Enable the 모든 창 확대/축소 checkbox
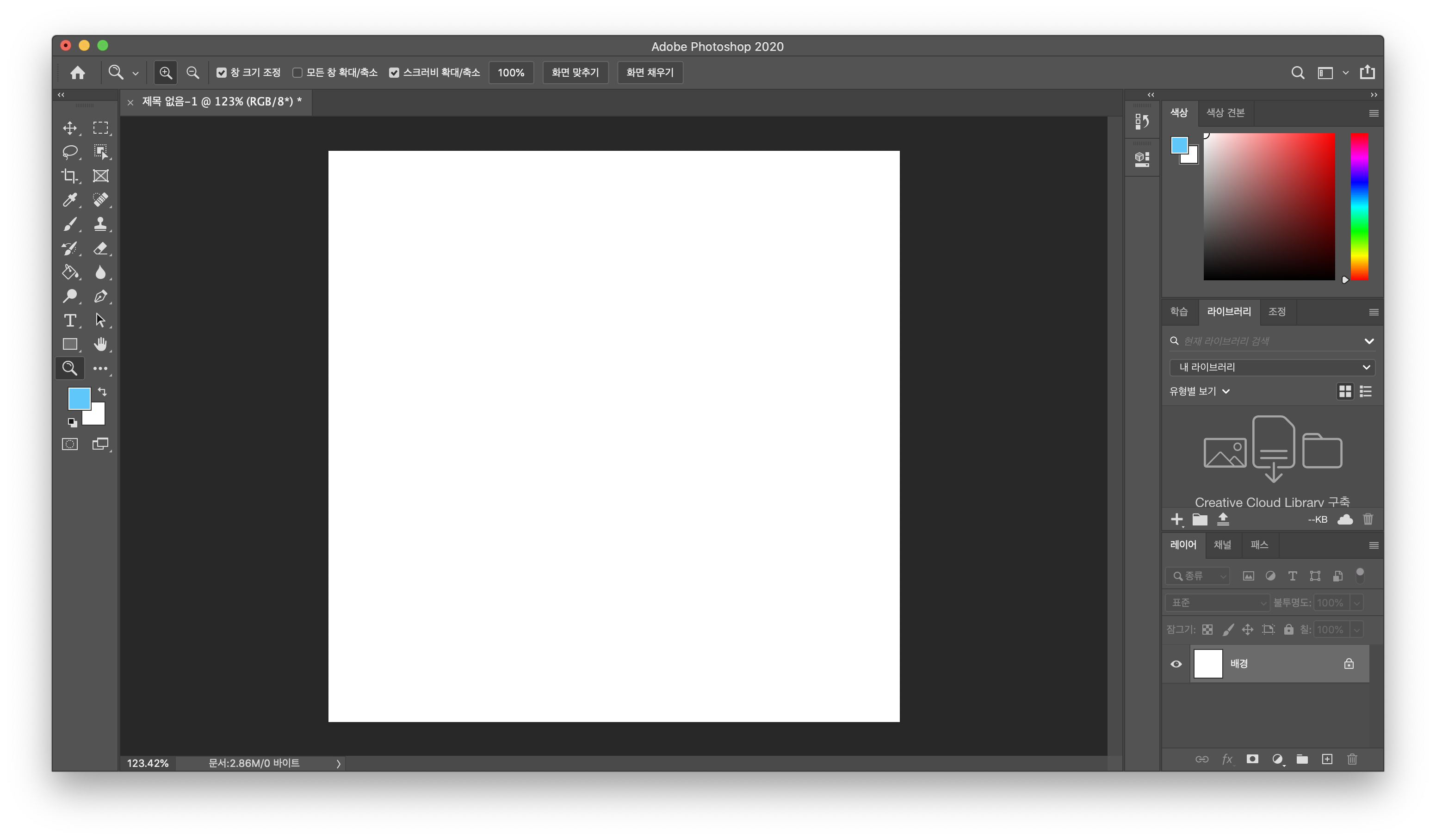The image size is (1436, 840). (x=297, y=72)
